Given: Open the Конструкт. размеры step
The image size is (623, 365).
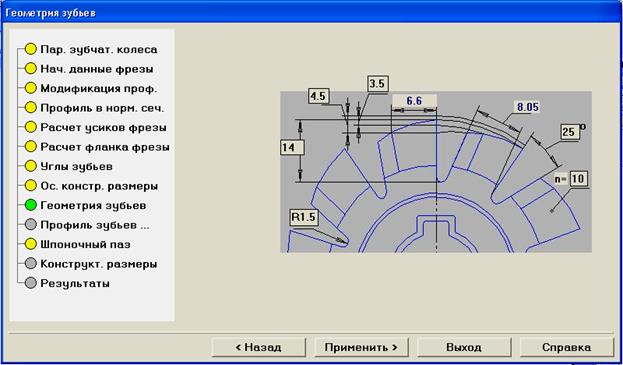Looking at the screenshot, I should click(x=99, y=264).
